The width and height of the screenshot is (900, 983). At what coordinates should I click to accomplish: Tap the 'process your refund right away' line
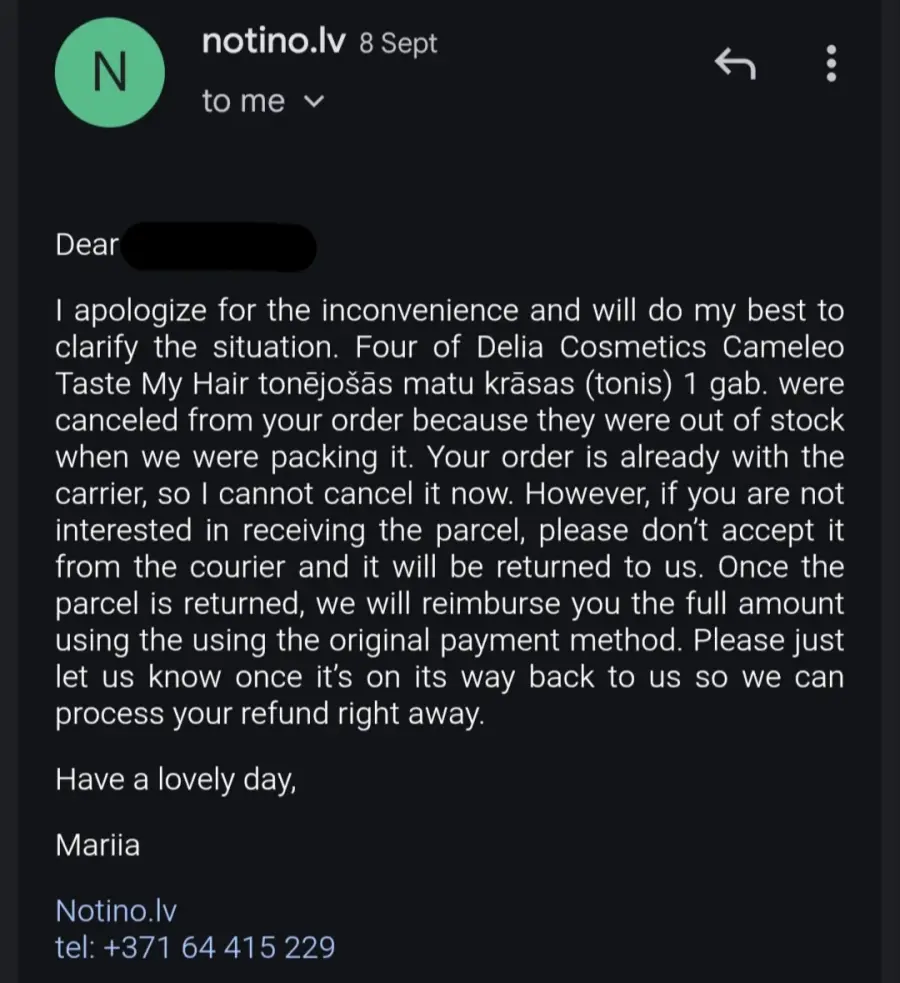coord(269,714)
